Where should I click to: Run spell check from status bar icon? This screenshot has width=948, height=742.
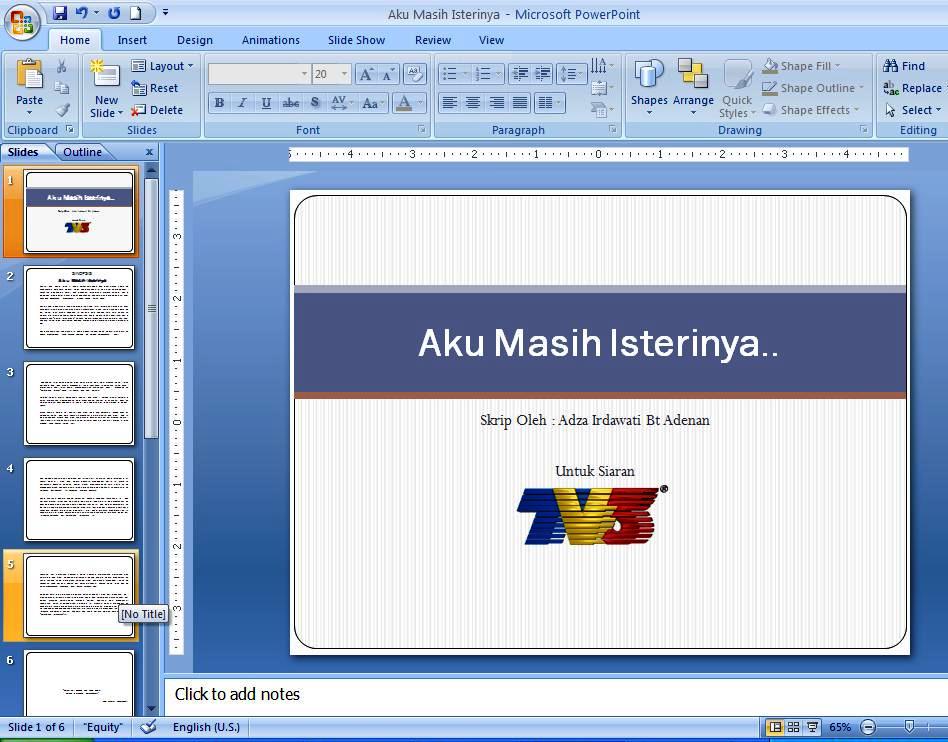click(x=148, y=727)
